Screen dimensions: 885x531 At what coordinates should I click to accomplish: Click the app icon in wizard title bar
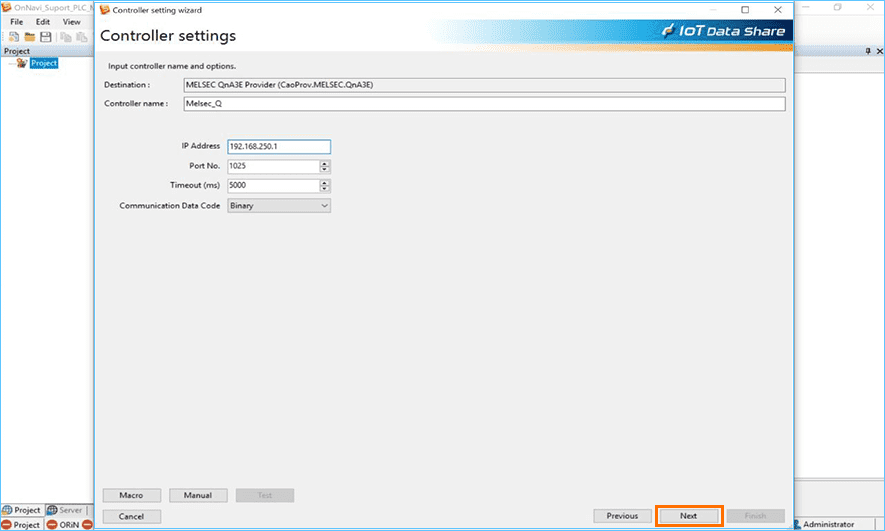pyautogui.click(x=104, y=10)
